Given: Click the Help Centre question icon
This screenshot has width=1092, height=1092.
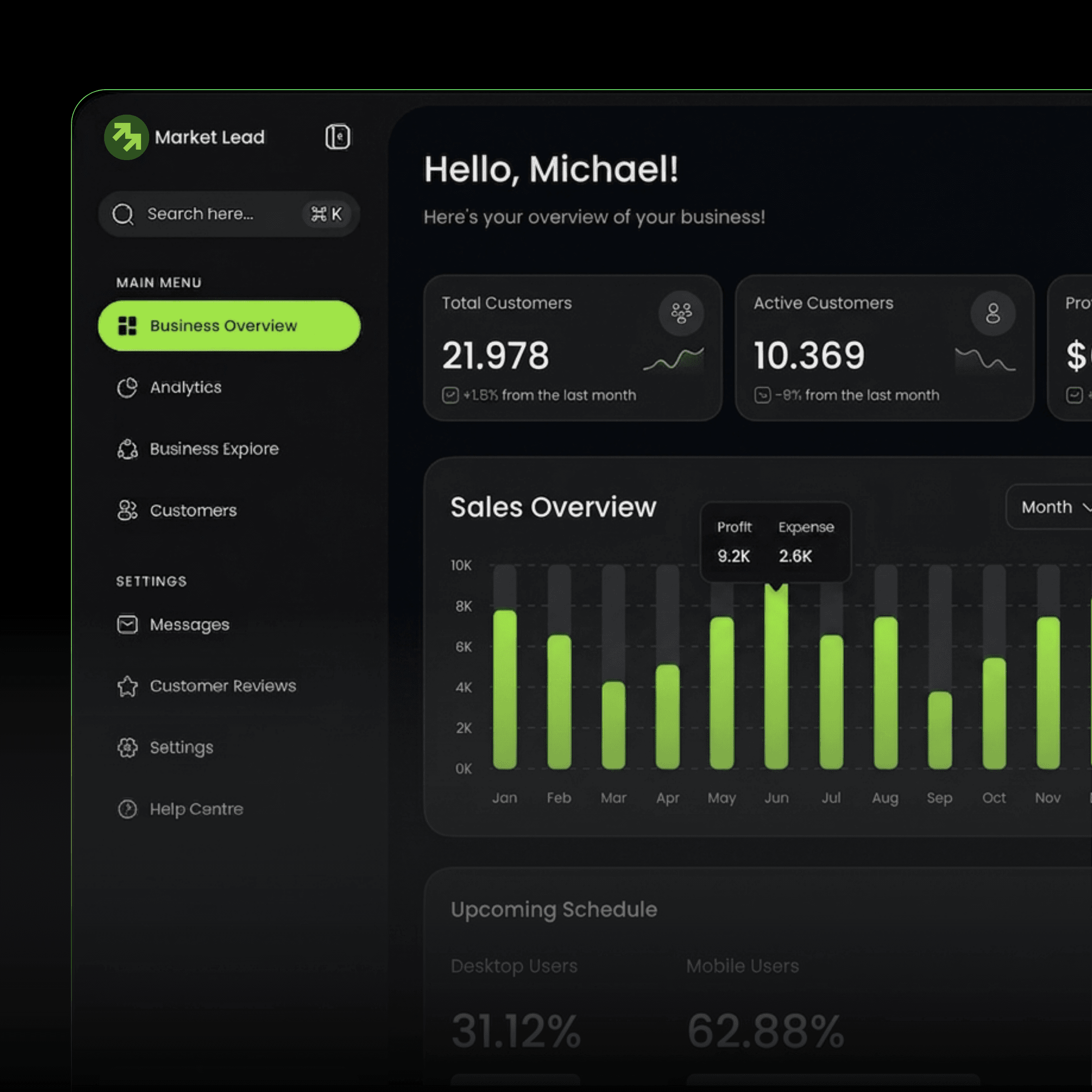Looking at the screenshot, I should click(127, 809).
